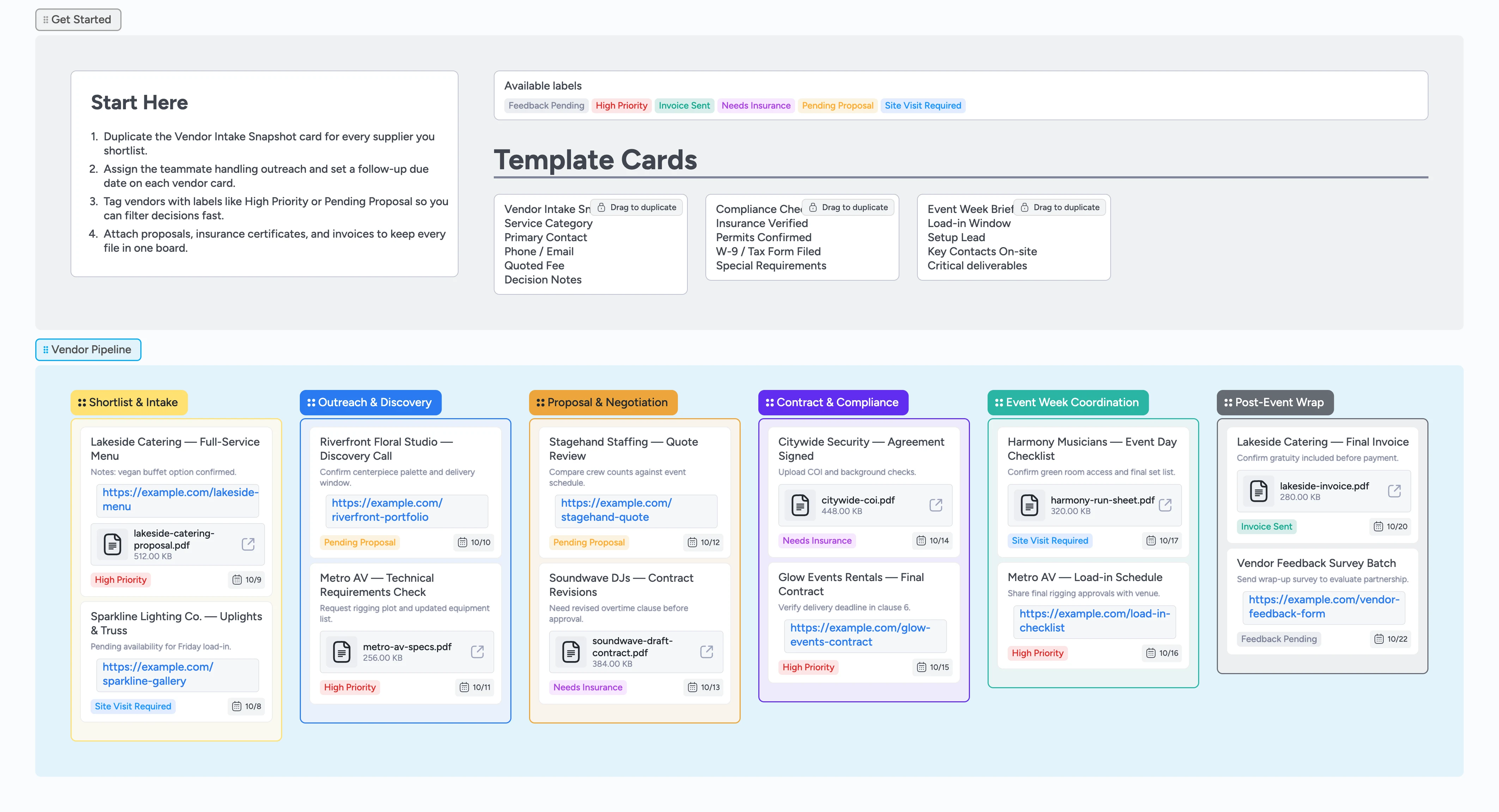Open external link for soundwave-draft-contract.pdf
Screen dimensions: 1499x812
click(706, 652)
